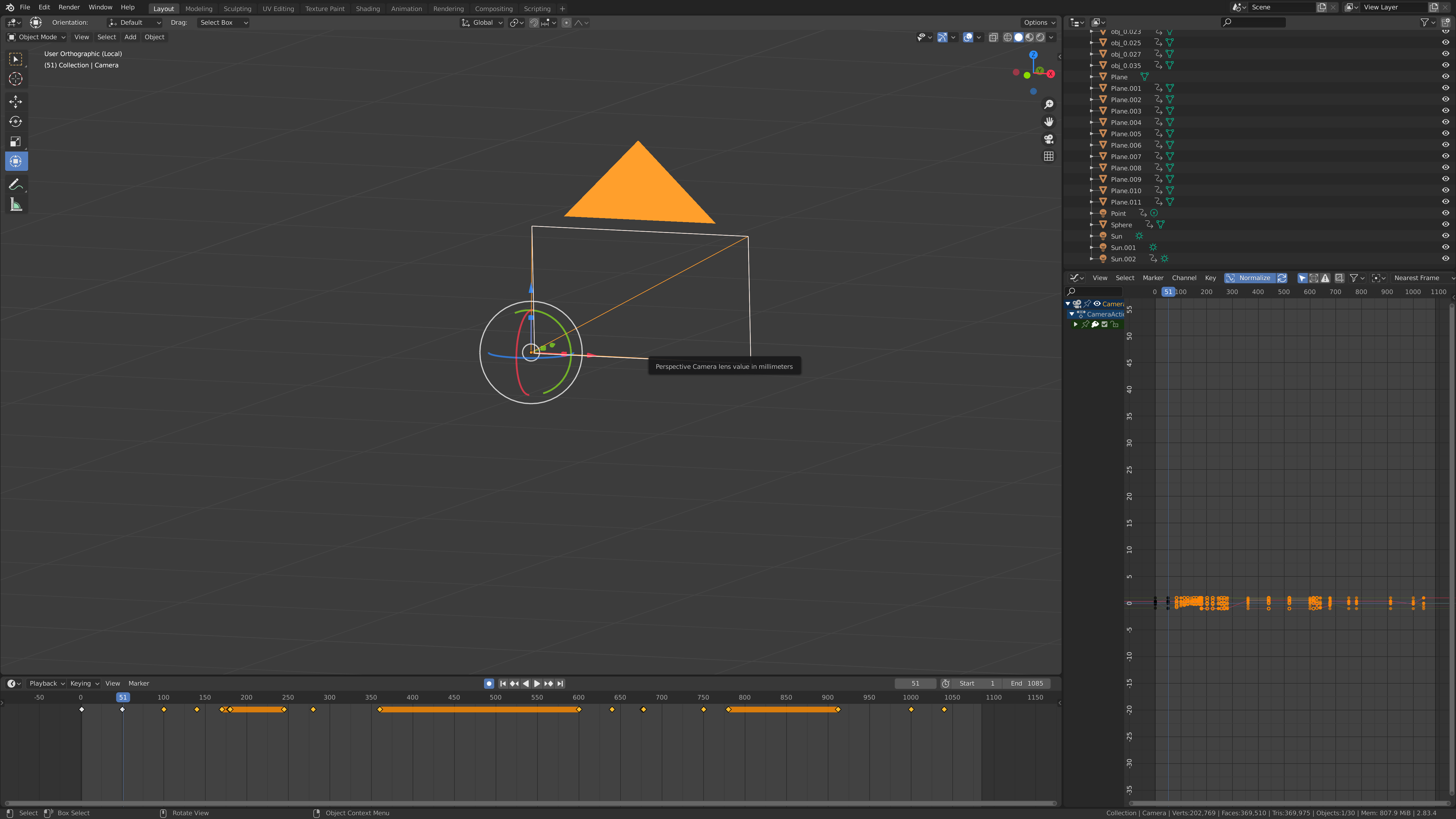Screen dimensions: 1456x819
Task: Hide Plane.005 using its eye icon
Action: [x=1445, y=134]
